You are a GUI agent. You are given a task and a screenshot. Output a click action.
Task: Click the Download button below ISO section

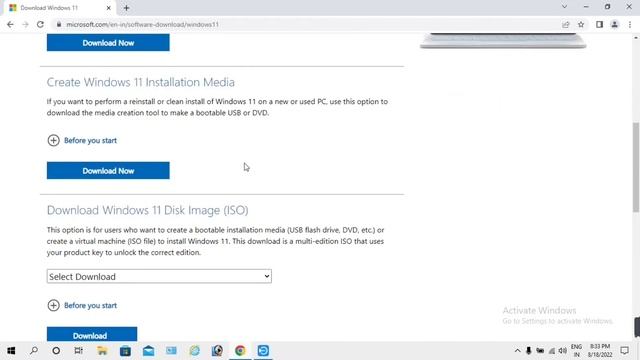click(x=92, y=334)
